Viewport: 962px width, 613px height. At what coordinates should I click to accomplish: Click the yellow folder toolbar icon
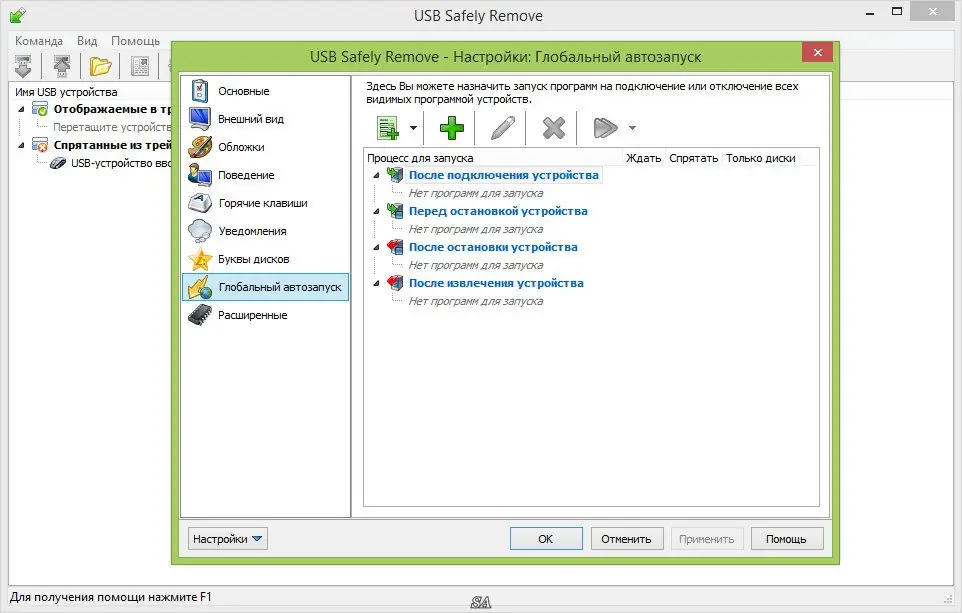[100, 66]
